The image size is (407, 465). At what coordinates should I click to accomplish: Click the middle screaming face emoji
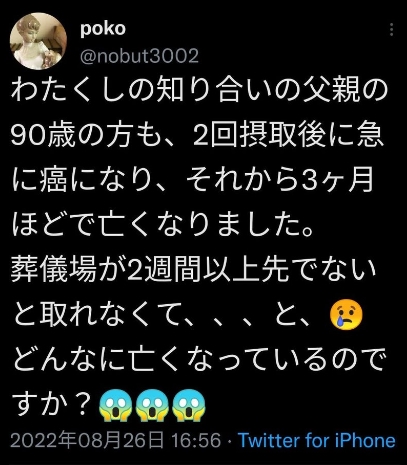pos(152,405)
